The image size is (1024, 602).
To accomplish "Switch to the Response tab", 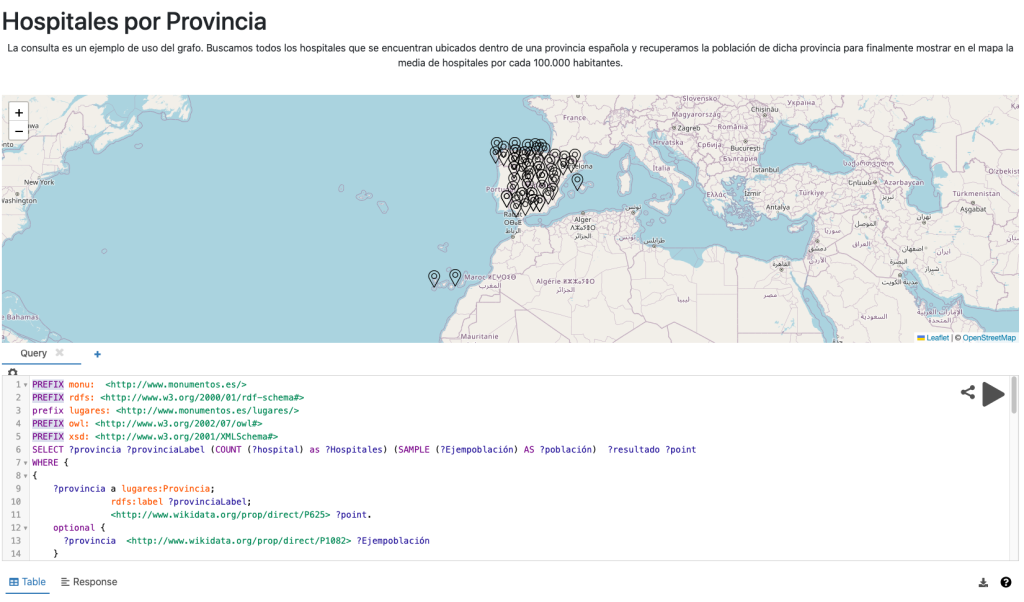I will (x=89, y=582).
